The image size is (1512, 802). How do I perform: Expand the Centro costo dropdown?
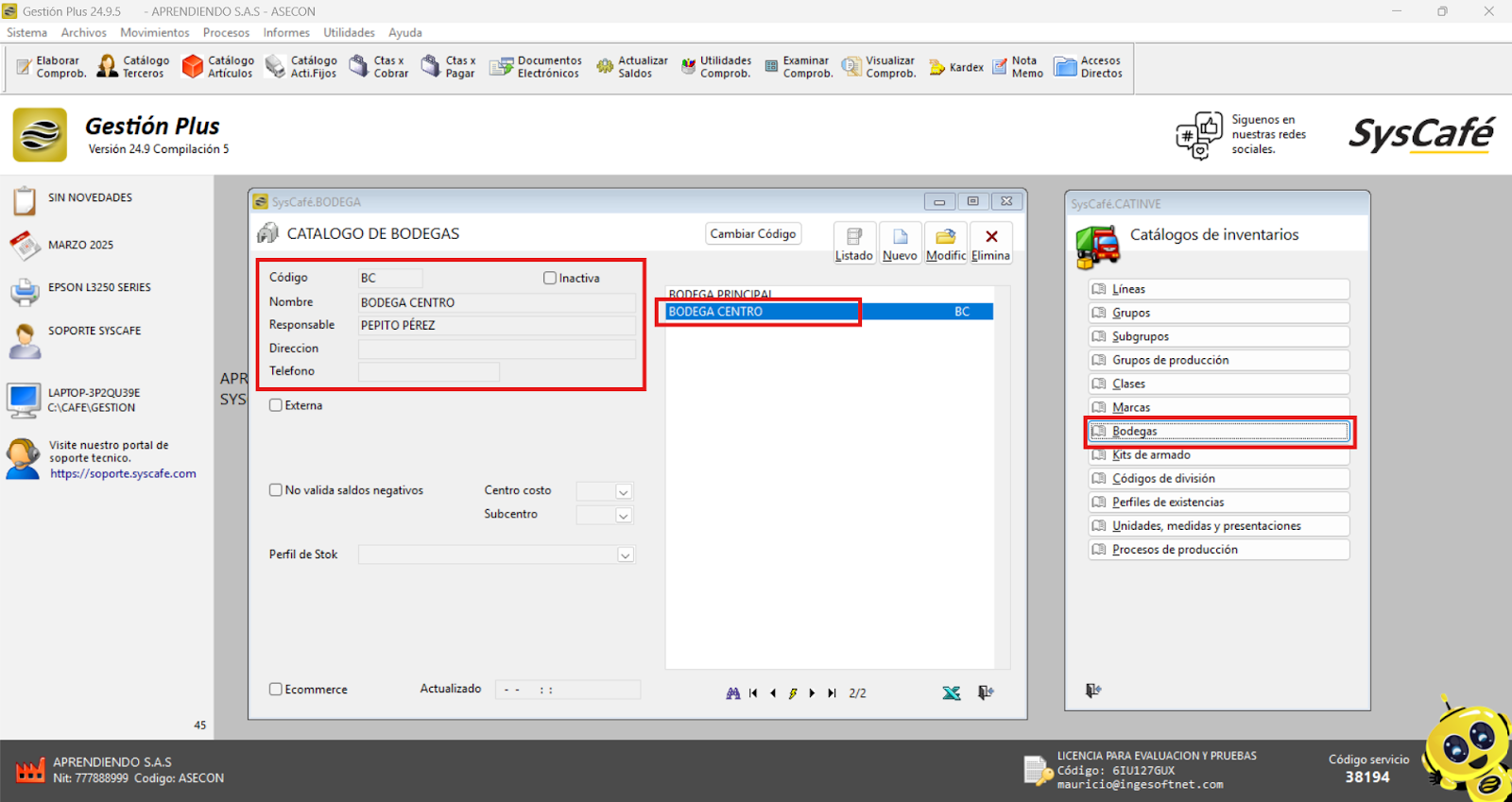point(623,492)
